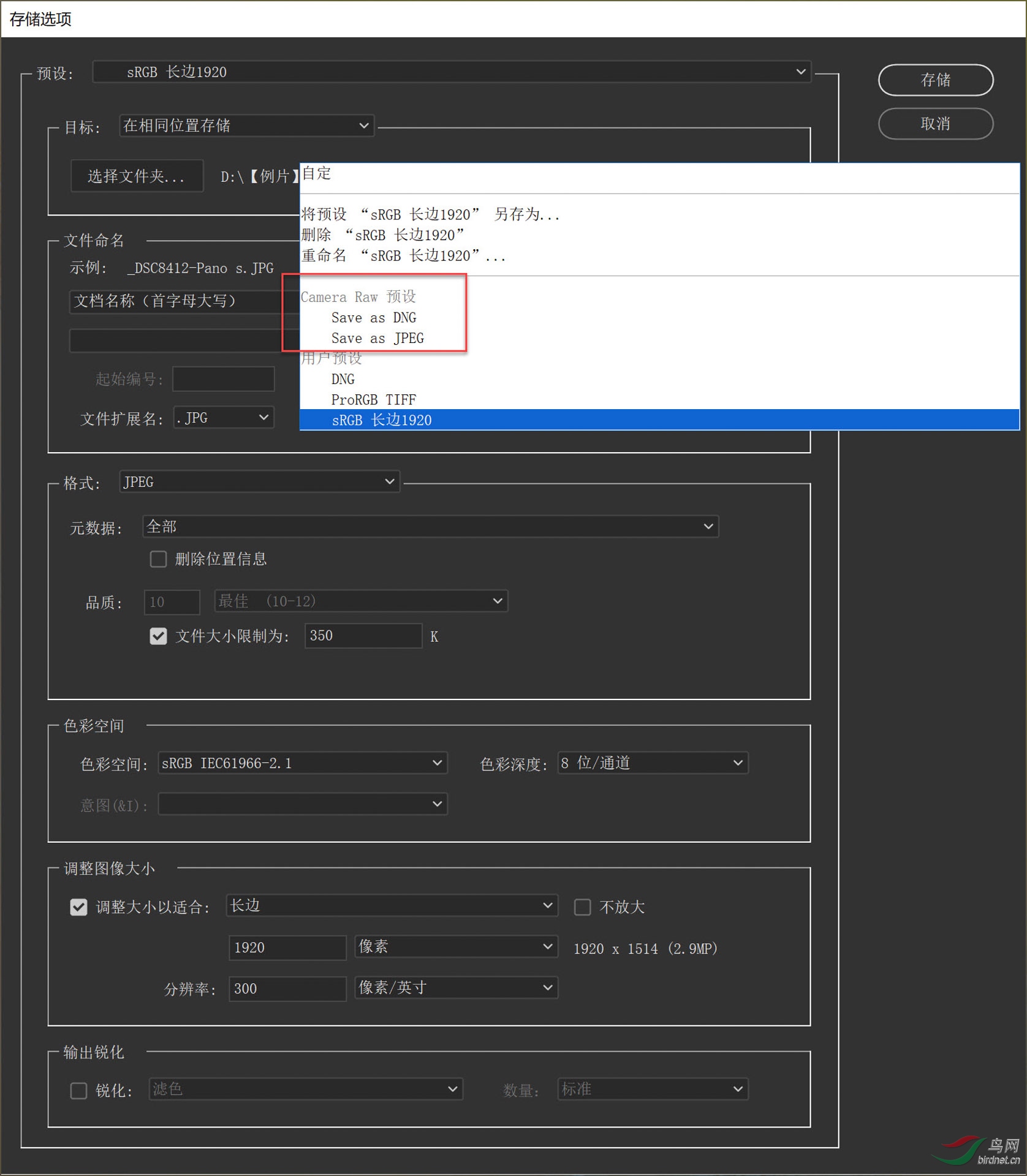Image resolution: width=1027 pixels, height=1176 pixels.
Task: Select "Save as DNG" in the Camera Raw preset menu
Action: tap(374, 317)
